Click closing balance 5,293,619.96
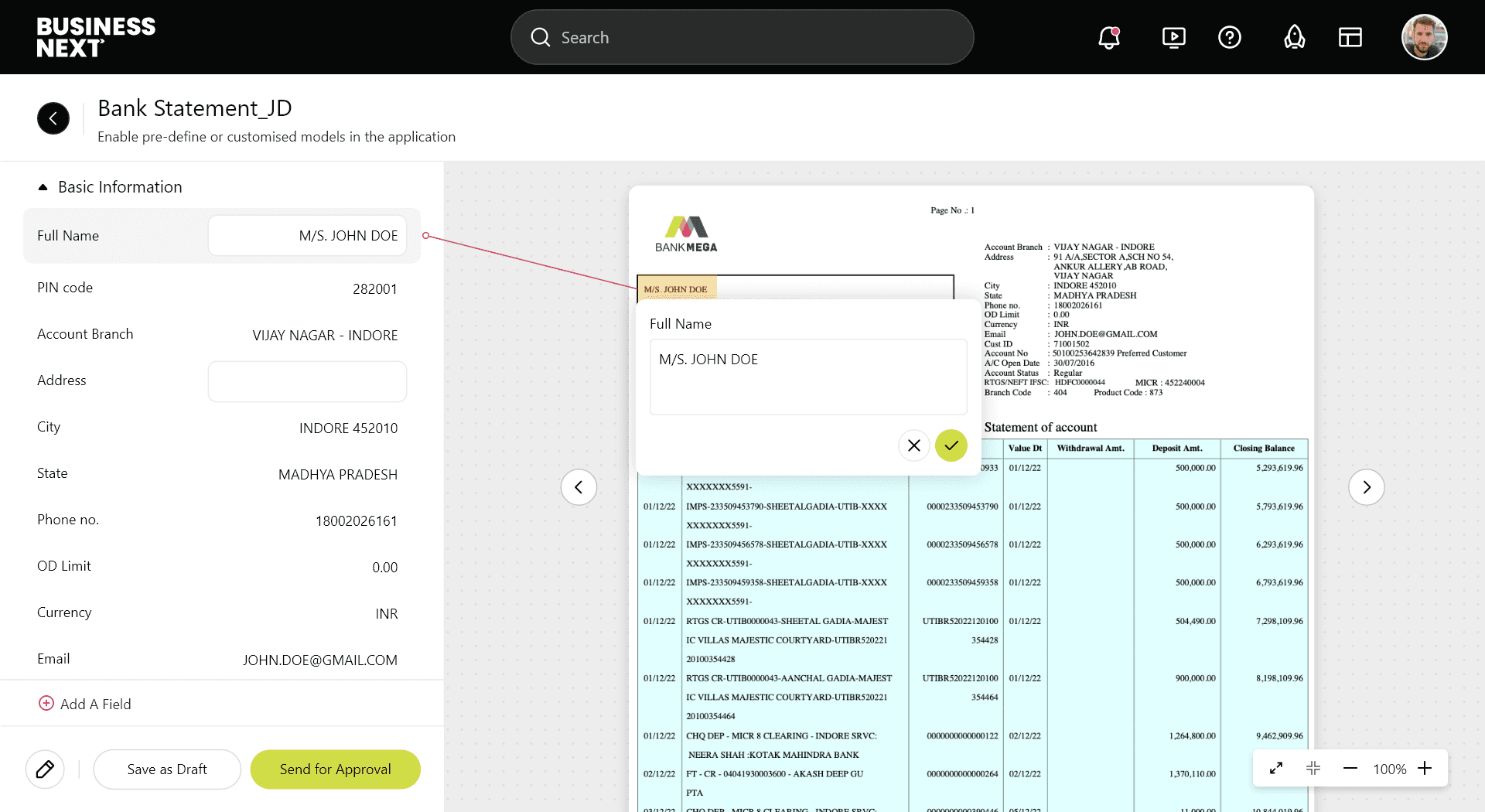1485x812 pixels. [x=1279, y=468]
